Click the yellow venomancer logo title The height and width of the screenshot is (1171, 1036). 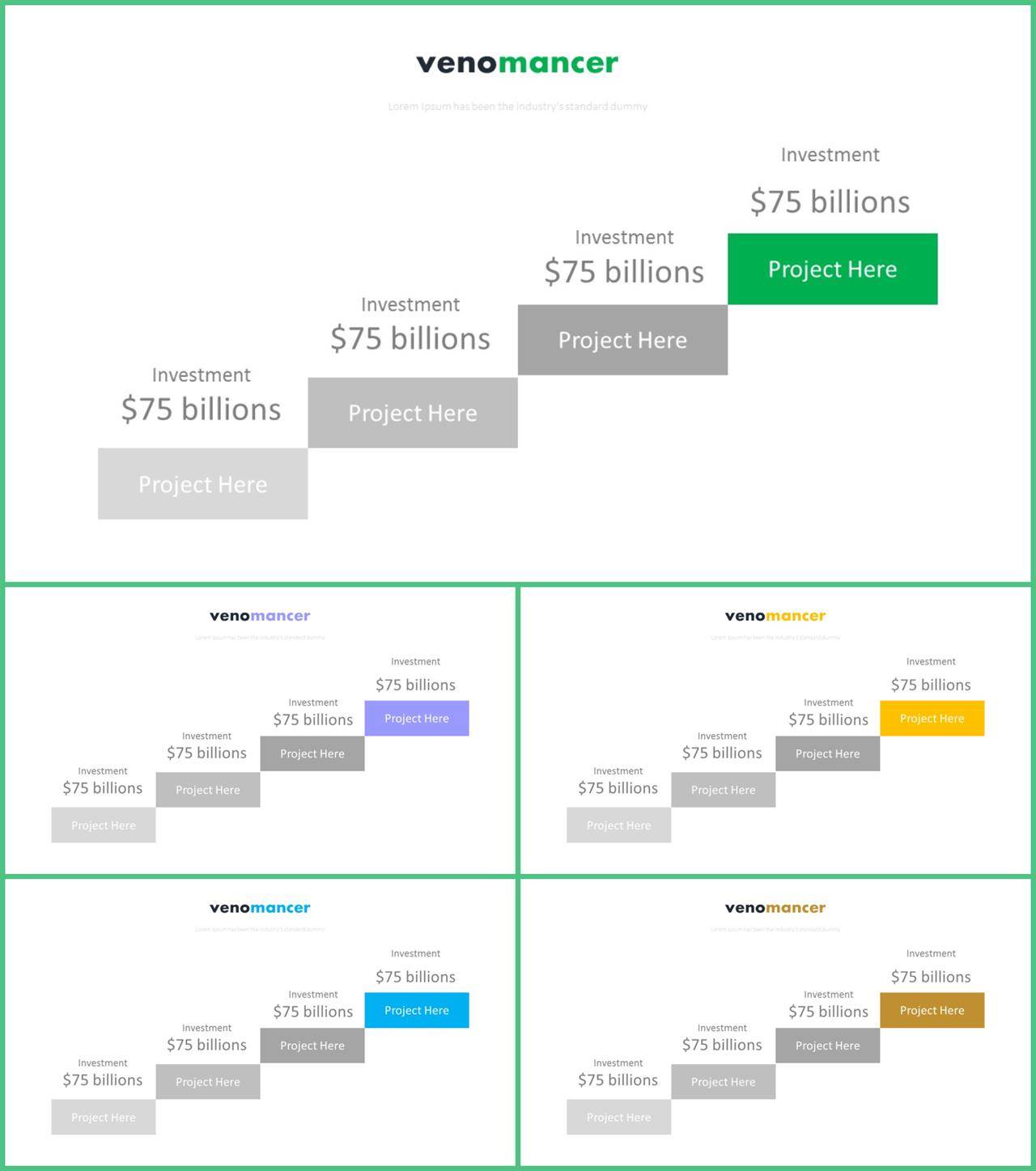[x=775, y=616]
